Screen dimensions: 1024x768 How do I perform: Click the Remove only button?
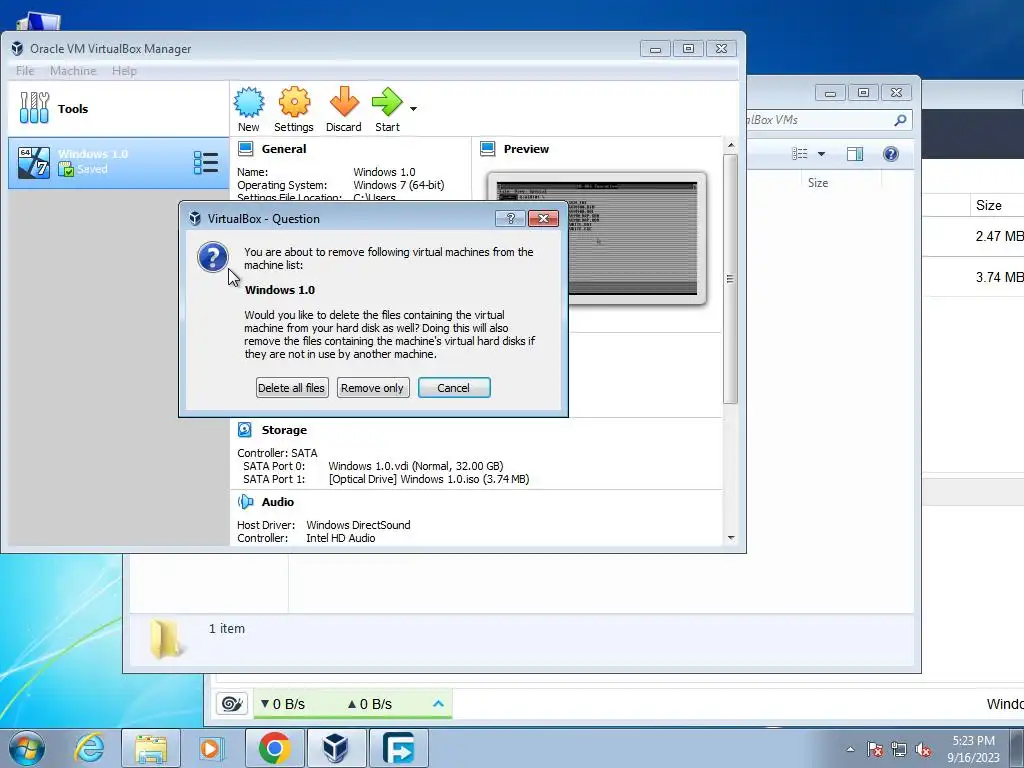[x=373, y=388]
